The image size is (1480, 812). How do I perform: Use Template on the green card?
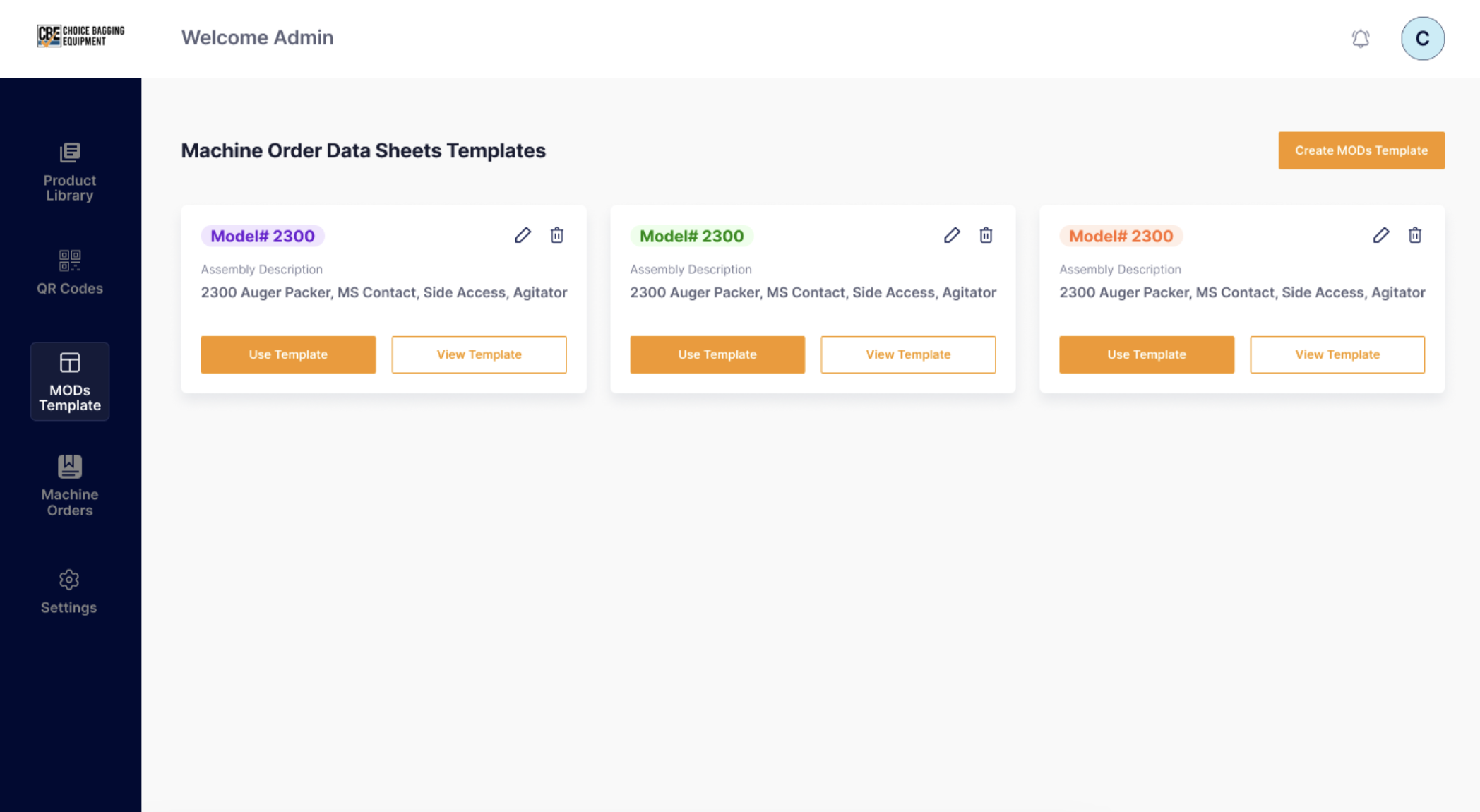[x=717, y=354]
